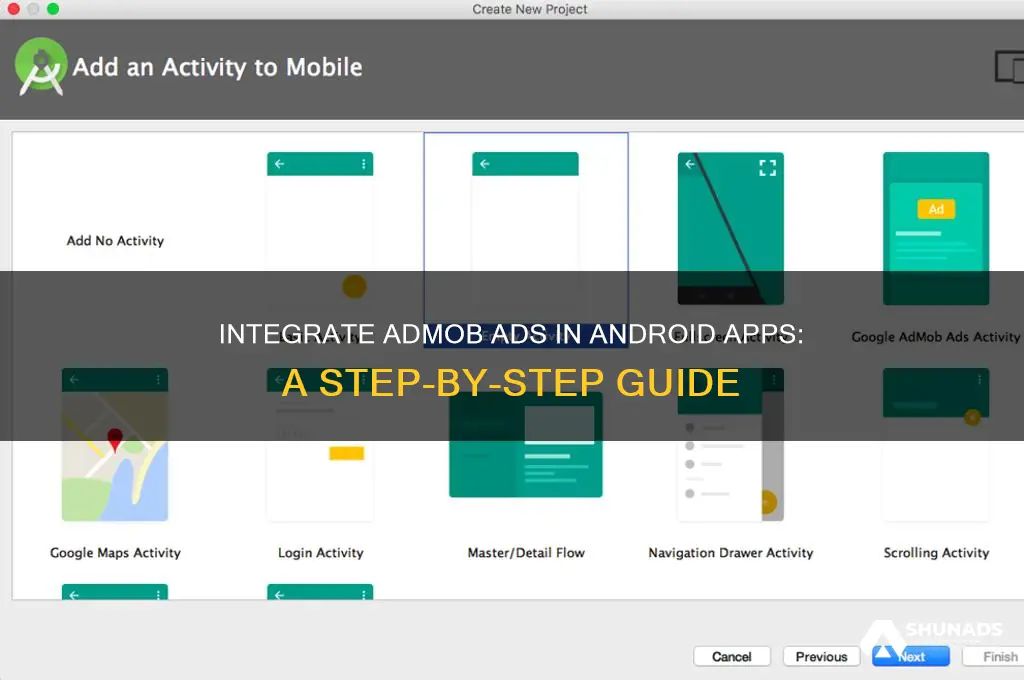Click back arrow in Empty Activity thumbnail
The height and width of the screenshot is (680, 1024).
[485, 164]
